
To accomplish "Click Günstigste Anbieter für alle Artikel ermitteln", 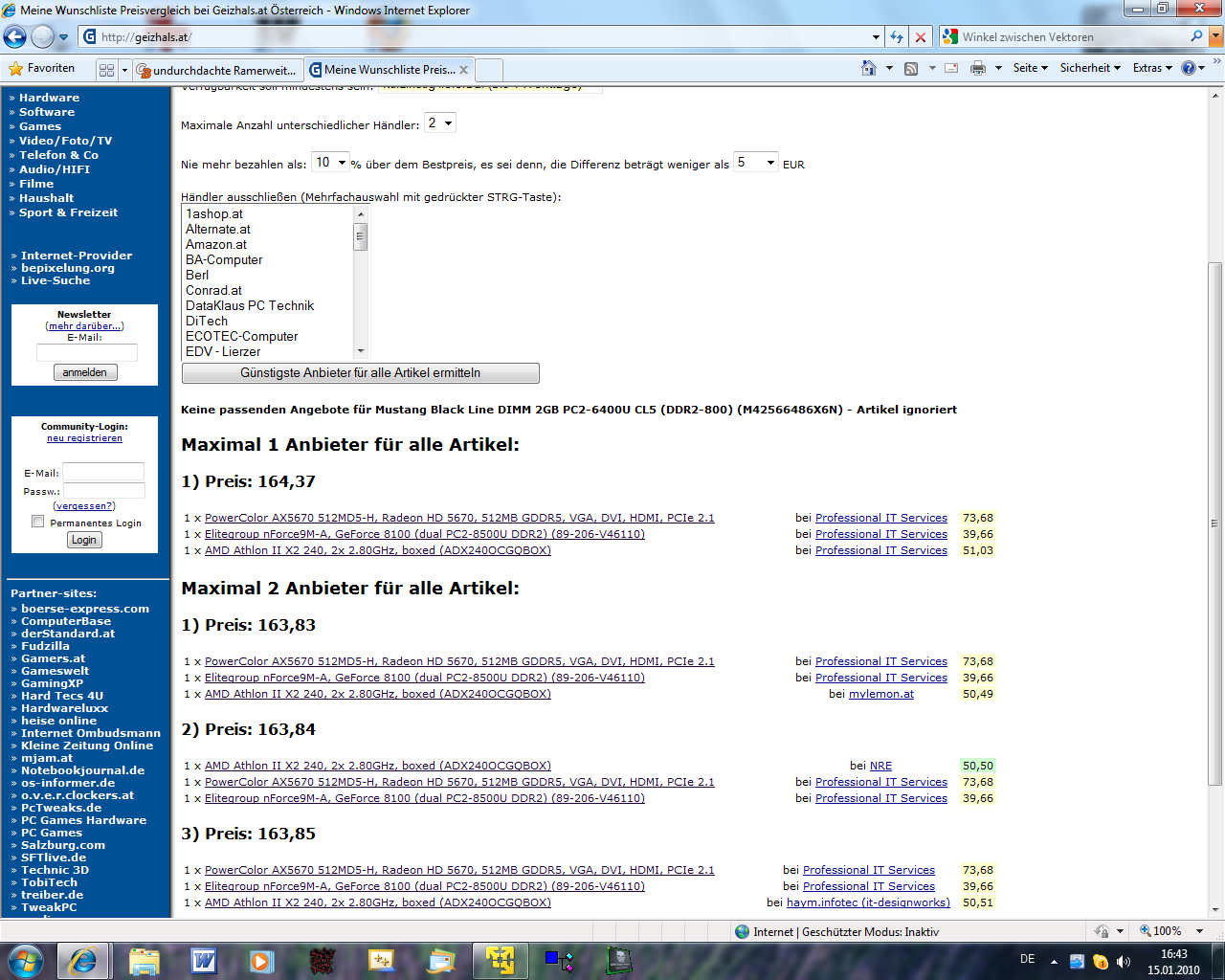I will pos(361,373).
